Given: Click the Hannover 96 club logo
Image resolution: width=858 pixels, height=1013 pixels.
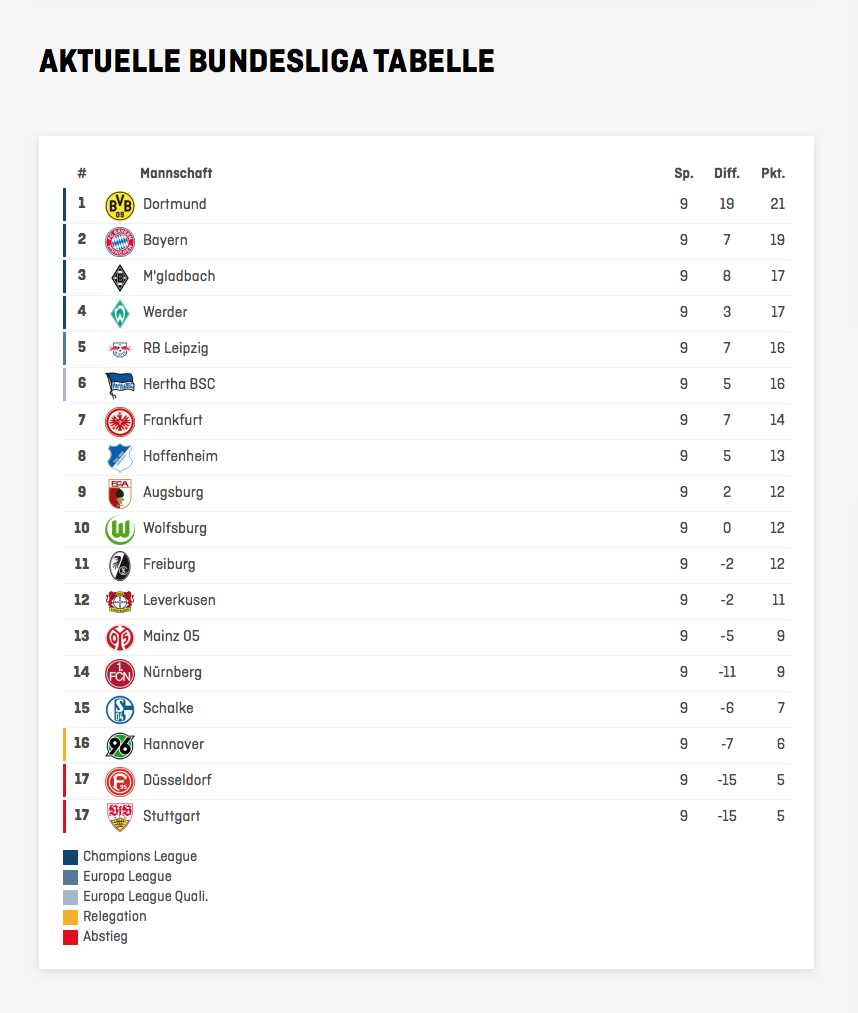Looking at the screenshot, I should pyautogui.click(x=120, y=745).
